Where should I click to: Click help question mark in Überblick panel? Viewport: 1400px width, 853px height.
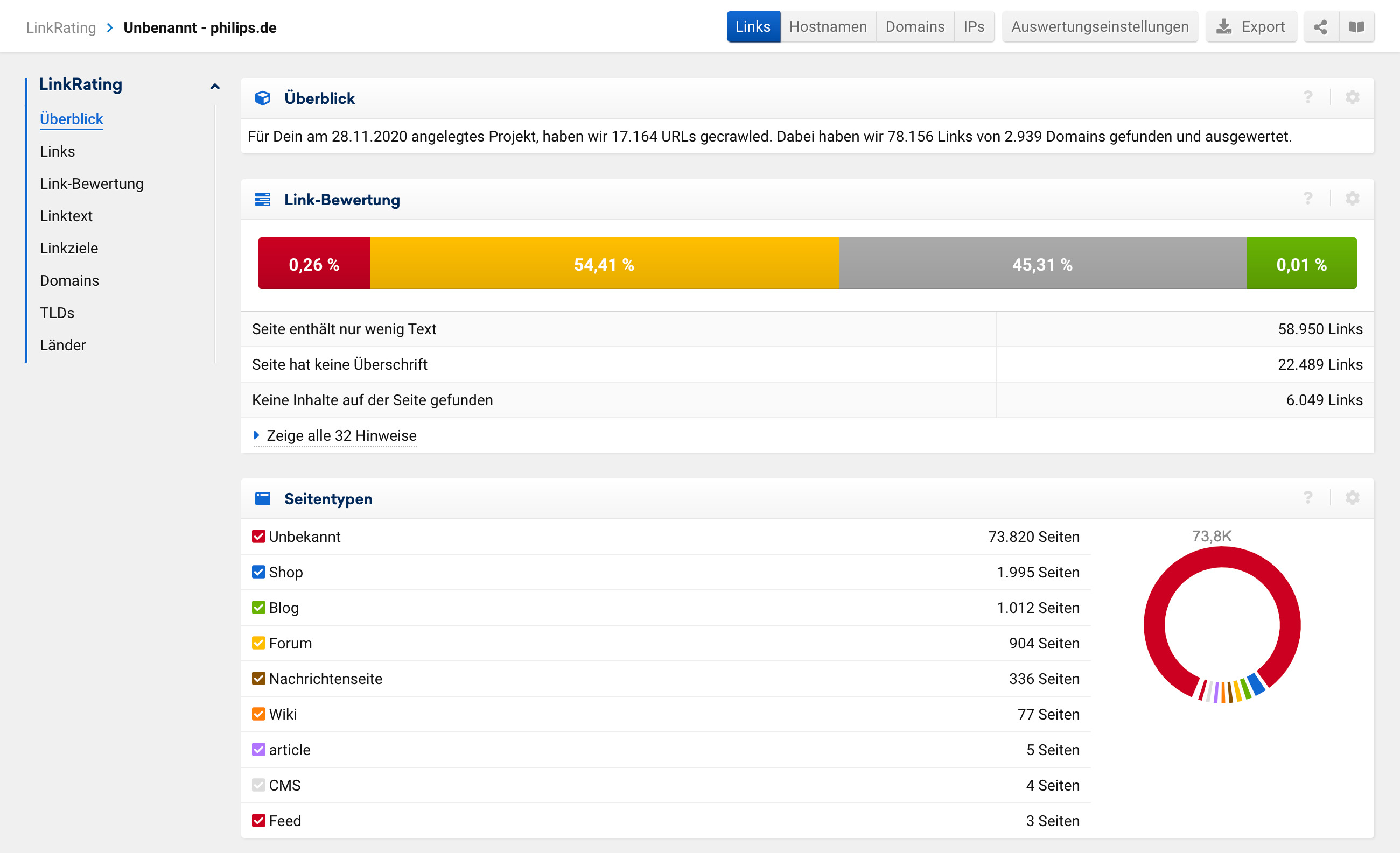(1308, 97)
